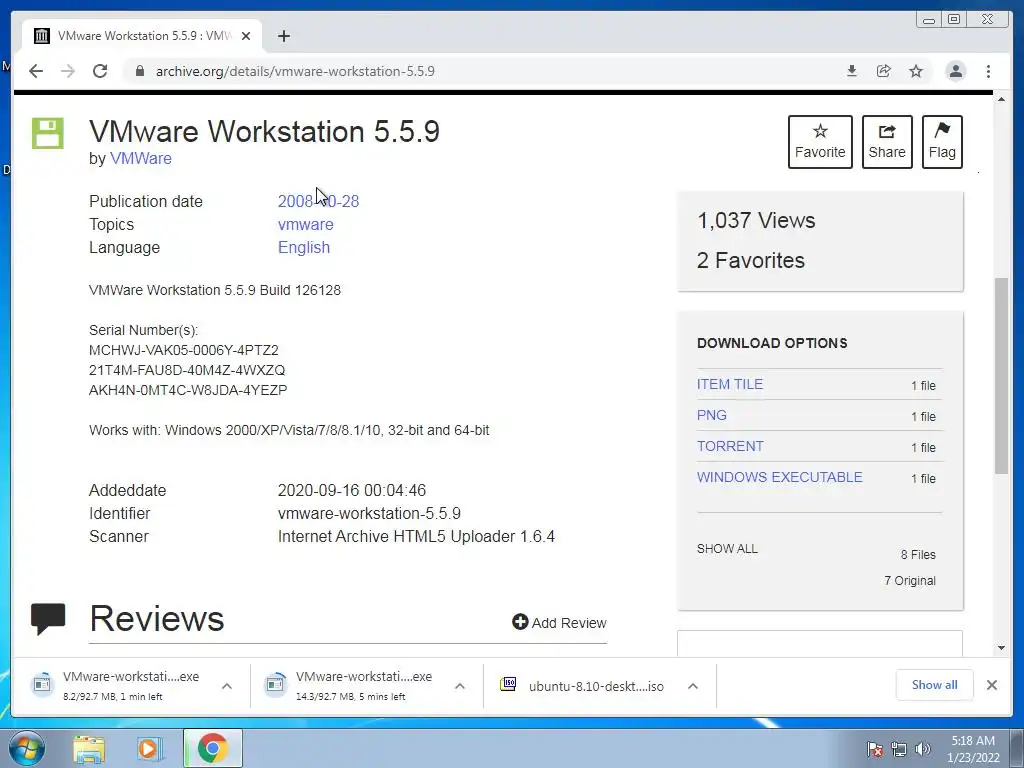Click the first serial number MCHWJ-VAK05-0006Y-4PTZ2
Viewport: 1024px width, 768px height.
point(184,350)
